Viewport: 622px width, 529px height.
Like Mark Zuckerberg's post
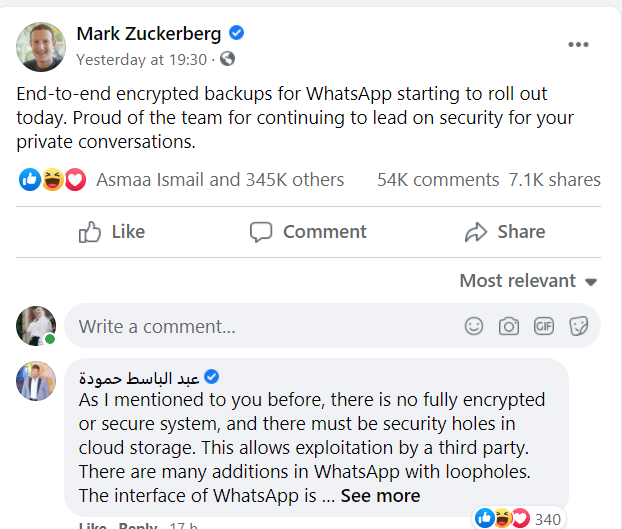pyautogui.click(x=112, y=232)
